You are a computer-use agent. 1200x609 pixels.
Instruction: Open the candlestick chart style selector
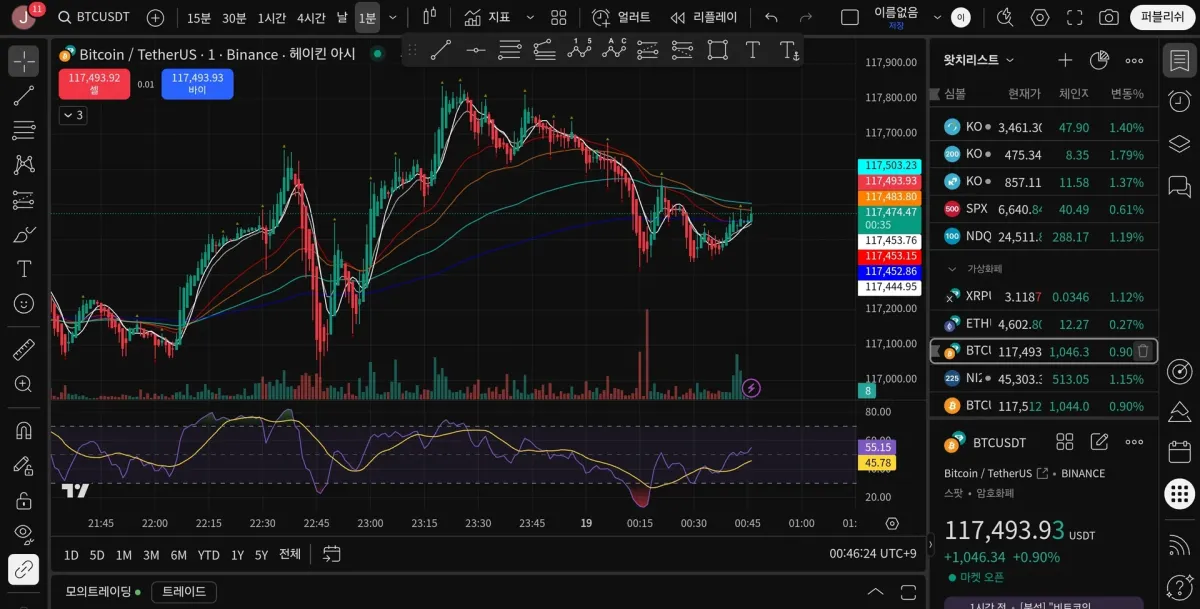[430, 17]
